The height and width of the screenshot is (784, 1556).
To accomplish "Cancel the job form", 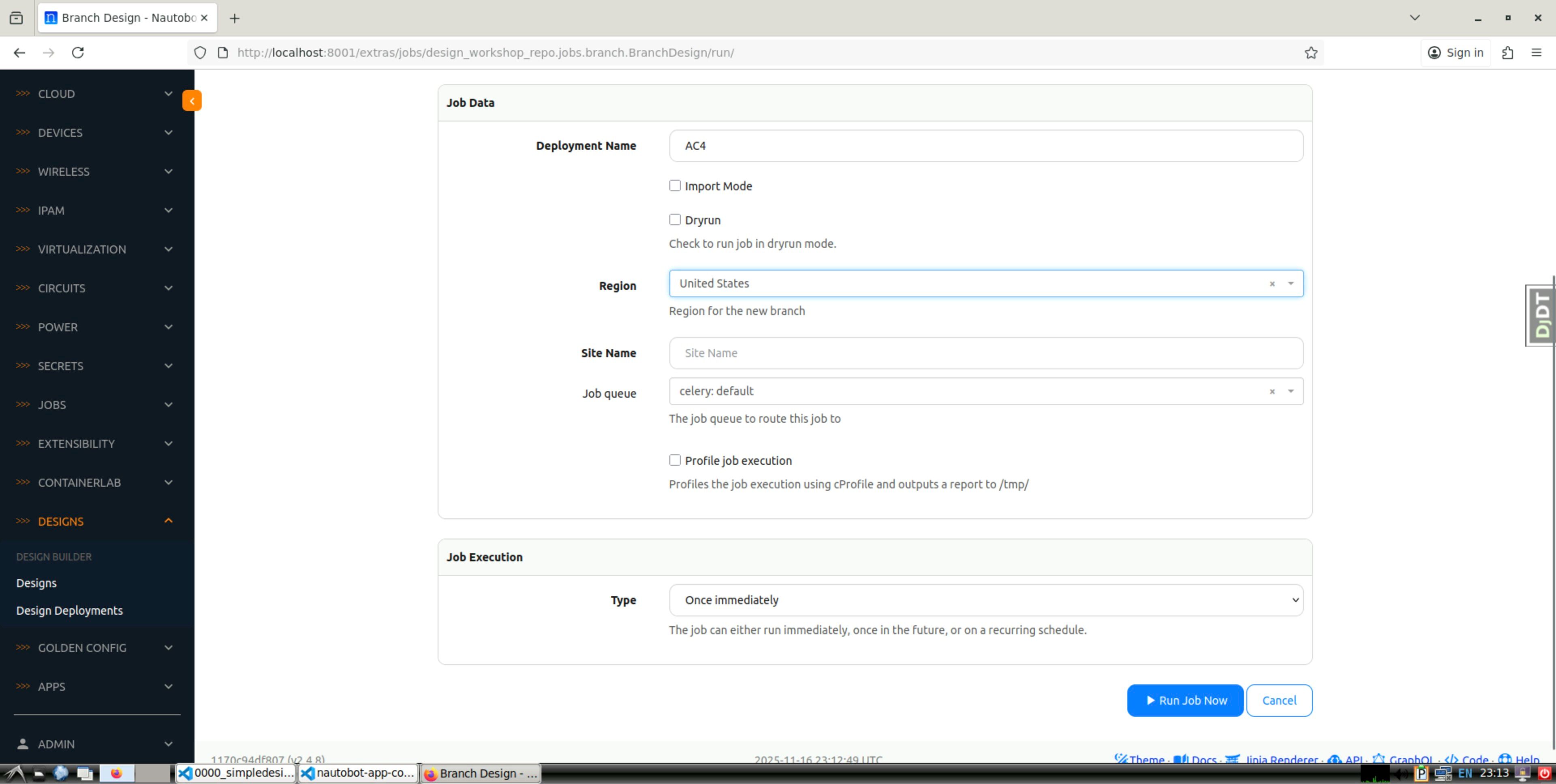I will [1279, 700].
